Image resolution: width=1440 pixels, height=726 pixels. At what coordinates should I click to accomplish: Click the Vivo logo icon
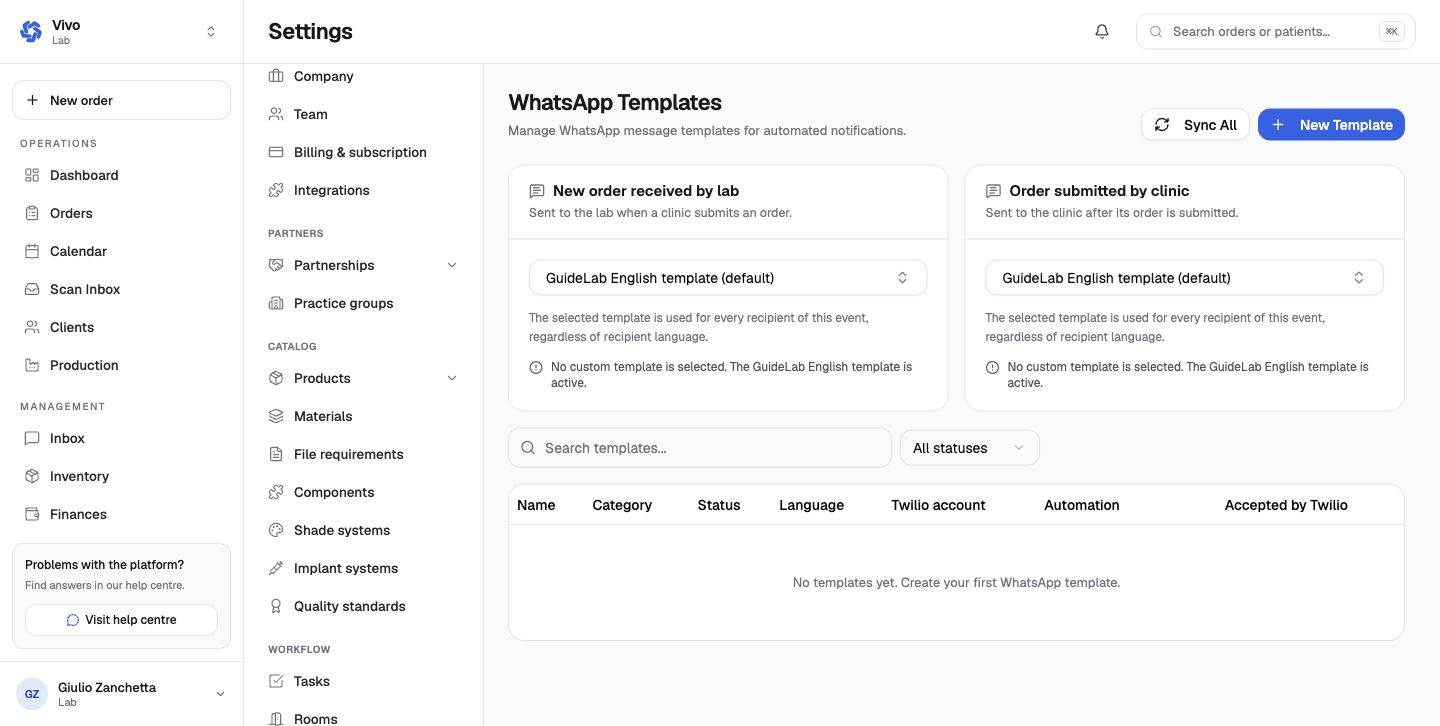pyautogui.click(x=31, y=32)
